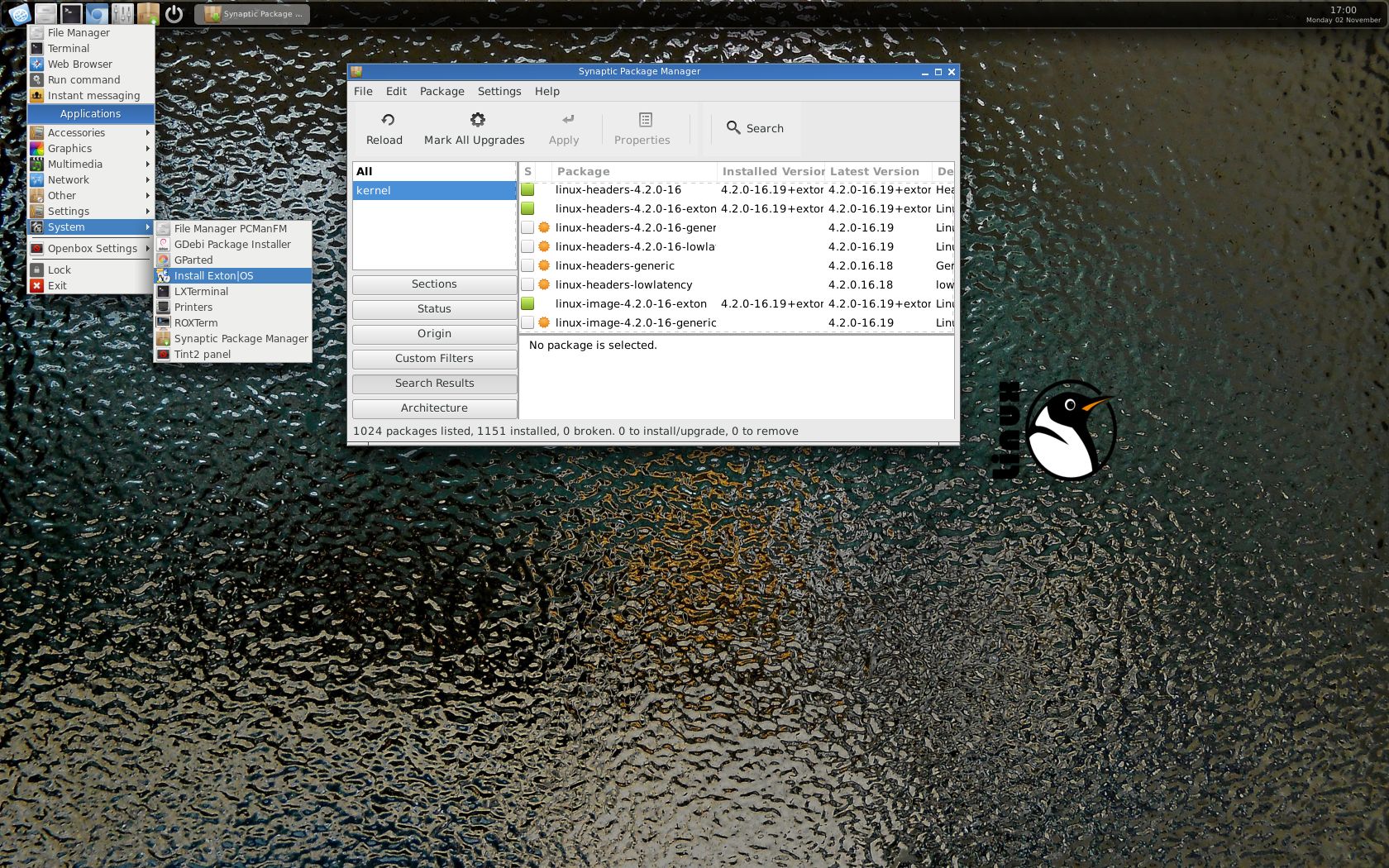Click the package installer panel icon
This screenshot has height=868, width=1389.
coord(148,14)
